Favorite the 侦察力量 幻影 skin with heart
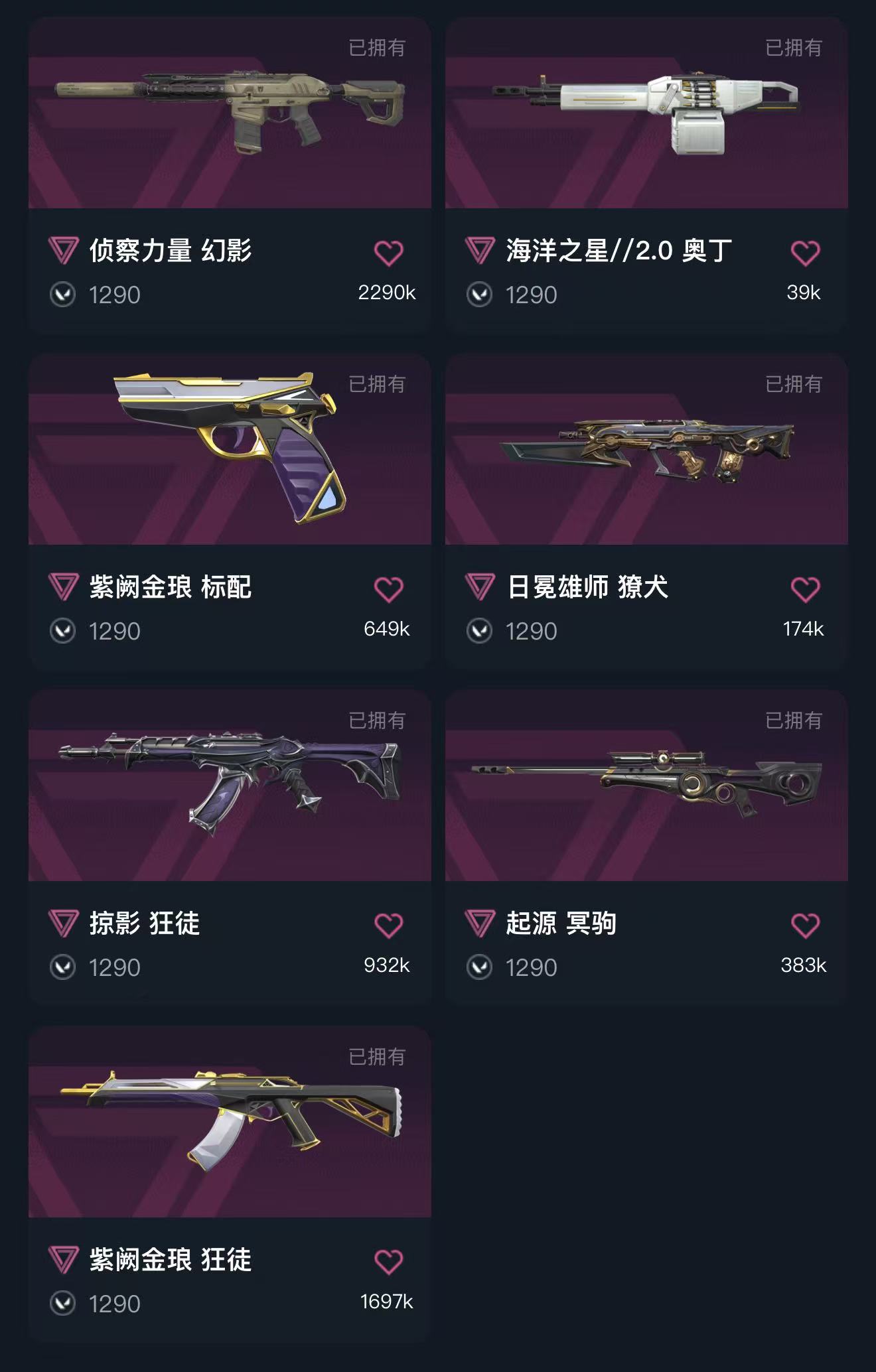The image size is (876, 1372). pos(388,253)
